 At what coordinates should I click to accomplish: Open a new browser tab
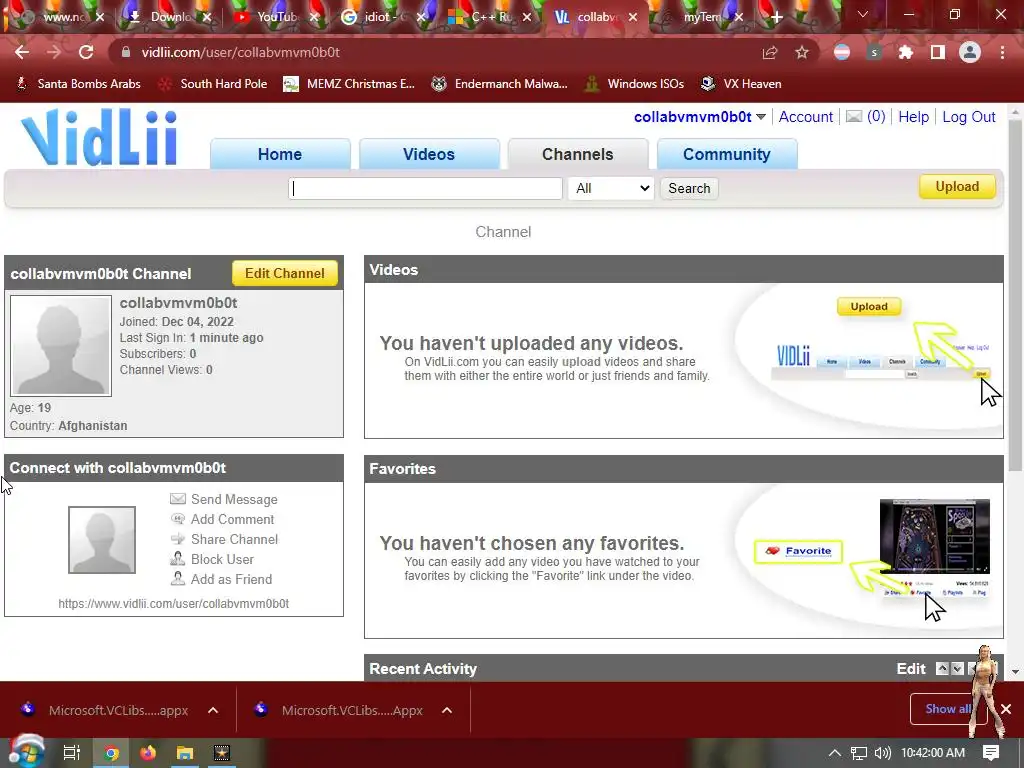click(x=776, y=18)
